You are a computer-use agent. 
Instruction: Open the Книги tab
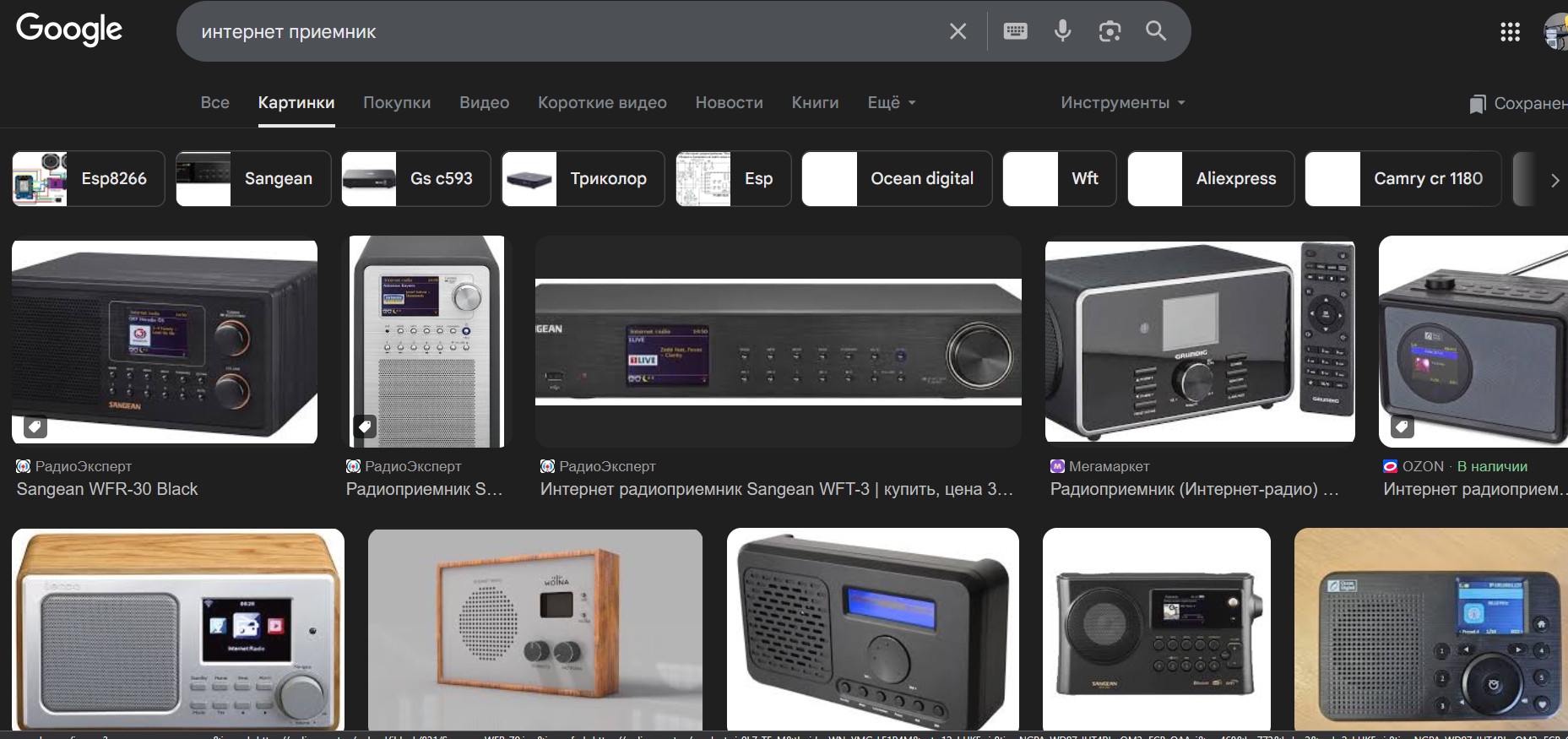point(816,103)
